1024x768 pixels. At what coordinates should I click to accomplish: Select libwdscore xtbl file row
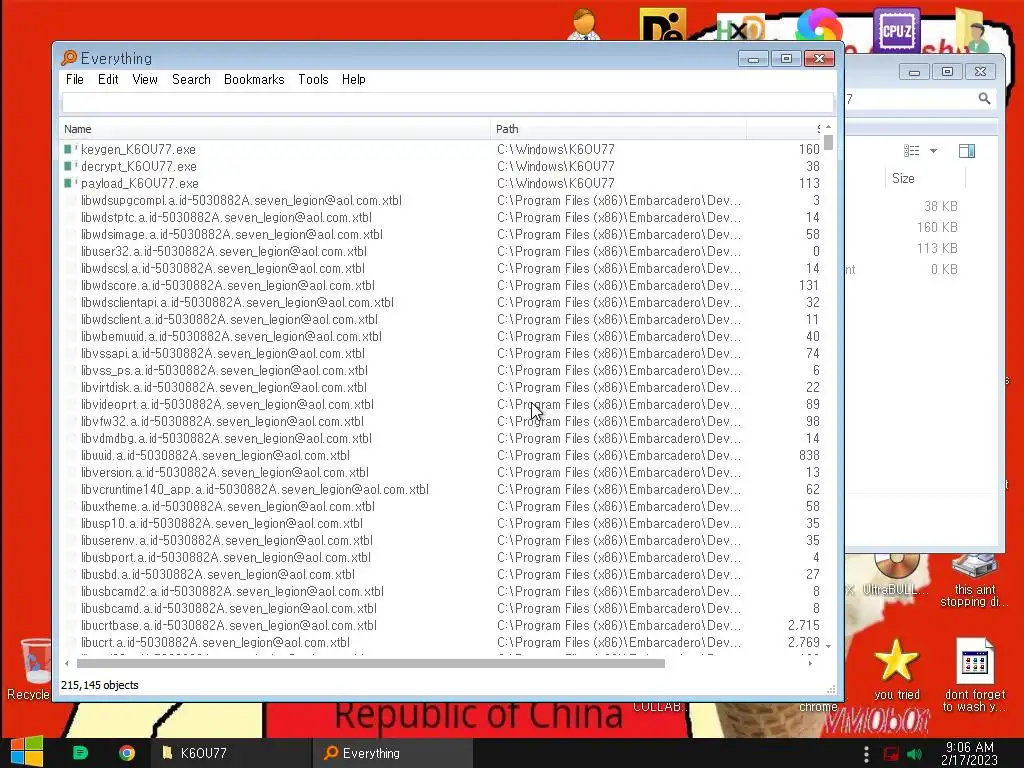(441, 285)
